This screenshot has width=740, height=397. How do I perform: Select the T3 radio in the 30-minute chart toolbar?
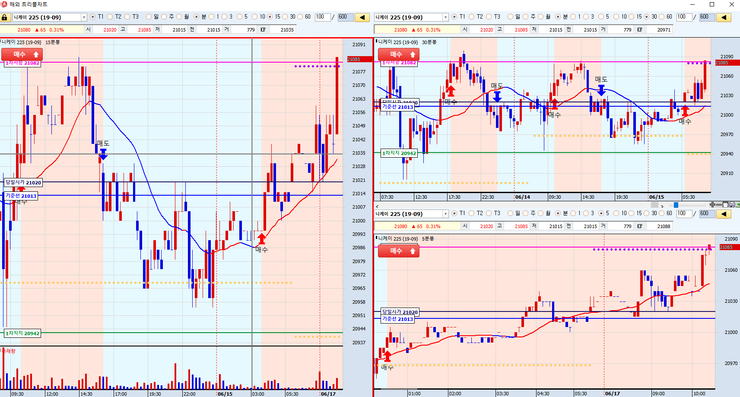point(489,17)
